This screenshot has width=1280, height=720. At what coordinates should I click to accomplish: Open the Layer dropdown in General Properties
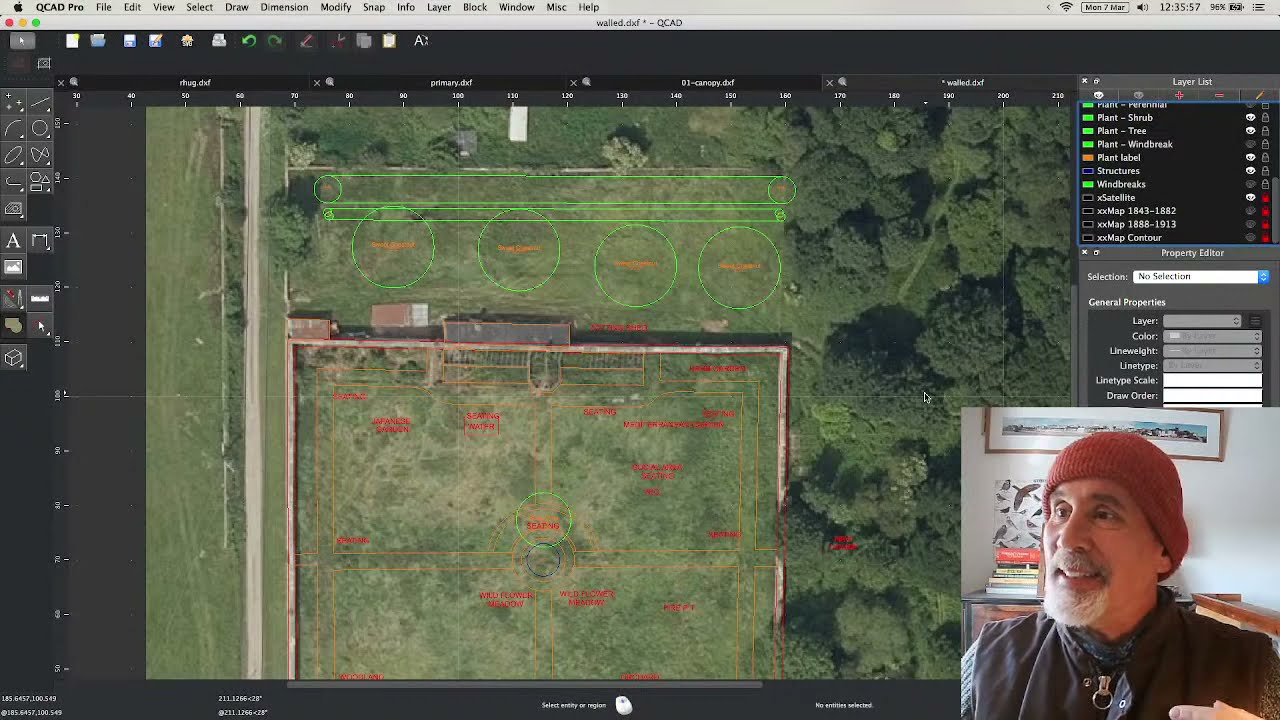click(1201, 321)
